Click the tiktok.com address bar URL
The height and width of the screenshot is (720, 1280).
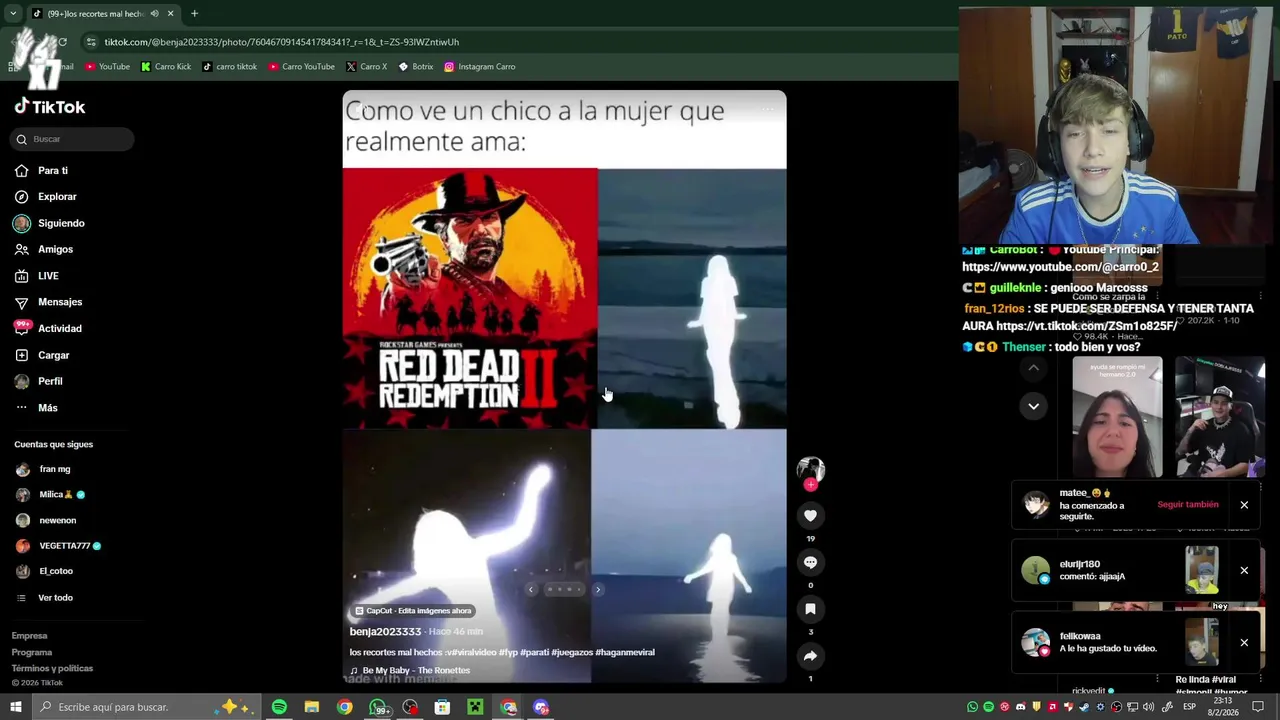tap(282, 42)
